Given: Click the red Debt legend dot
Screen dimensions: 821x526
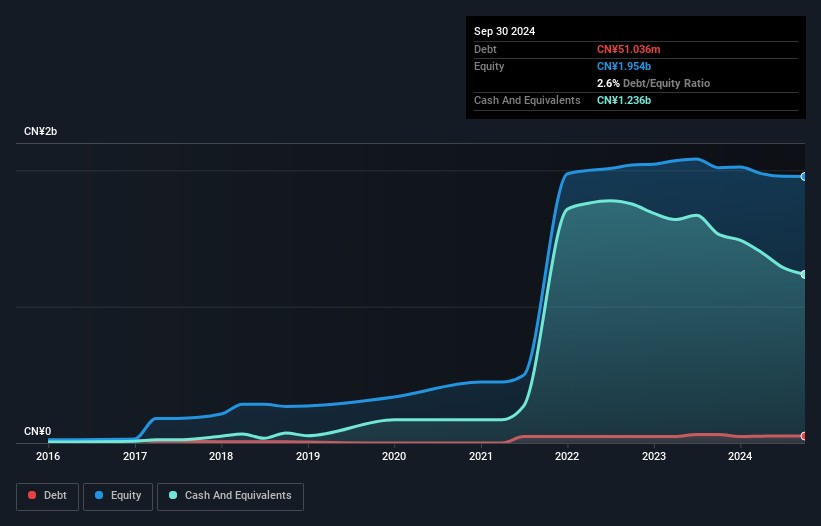Looking at the screenshot, I should [x=32, y=495].
